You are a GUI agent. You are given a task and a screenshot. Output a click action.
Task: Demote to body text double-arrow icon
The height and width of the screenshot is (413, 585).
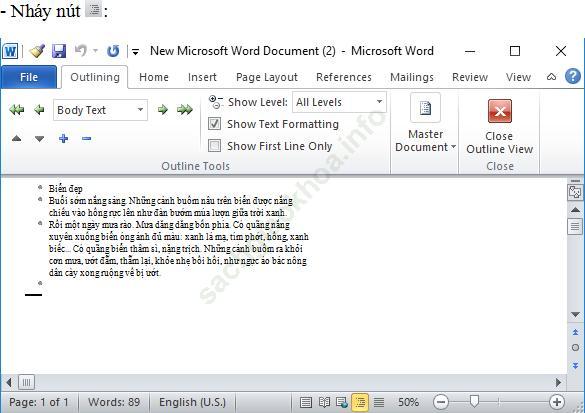(185, 110)
